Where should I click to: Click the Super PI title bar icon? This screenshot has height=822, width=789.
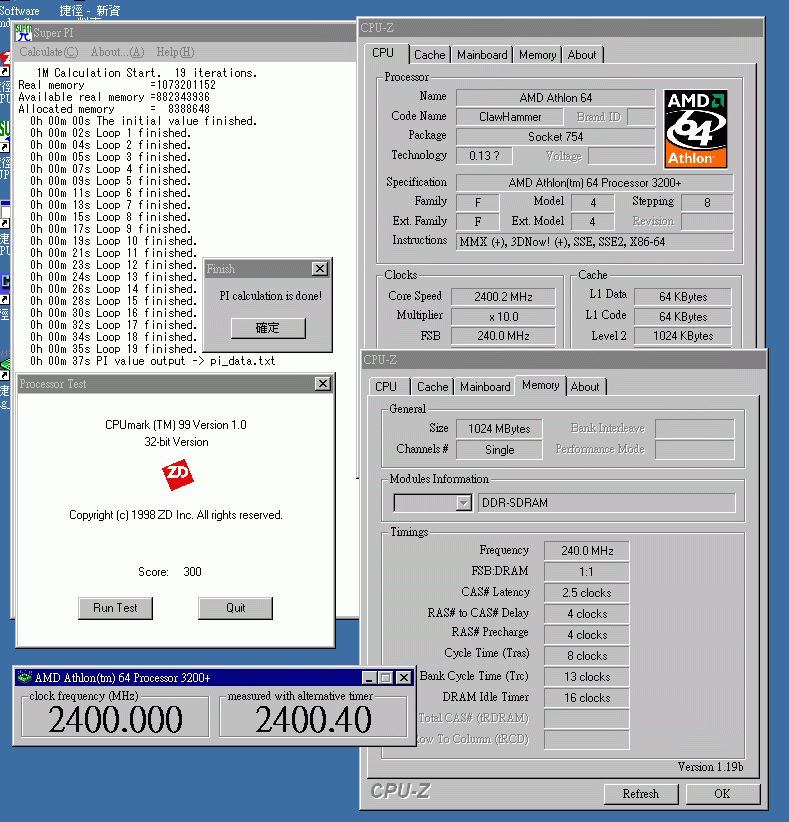pos(24,33)
